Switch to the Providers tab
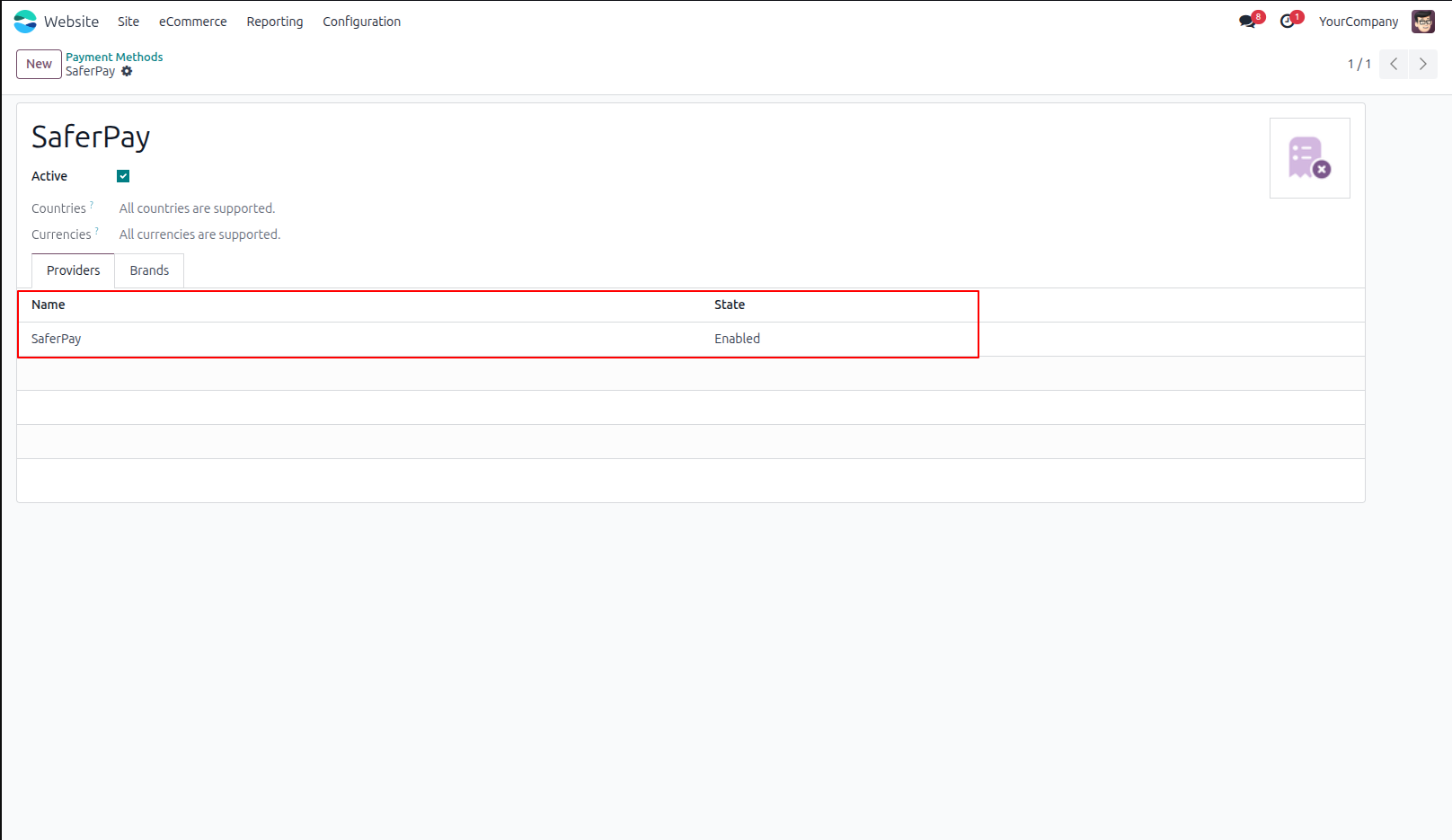The image size is (1452, 840). (x=74, y=270)
